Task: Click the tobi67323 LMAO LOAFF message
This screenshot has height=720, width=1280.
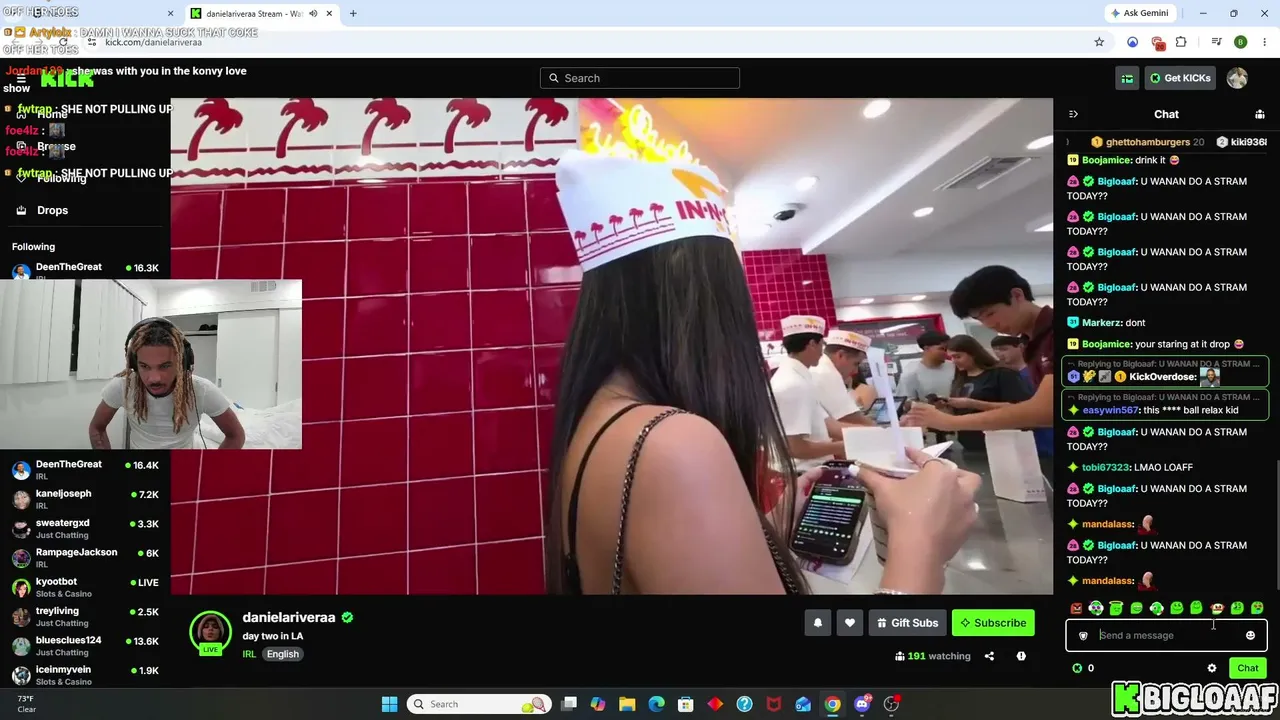Action: (x=1130, y=467)
